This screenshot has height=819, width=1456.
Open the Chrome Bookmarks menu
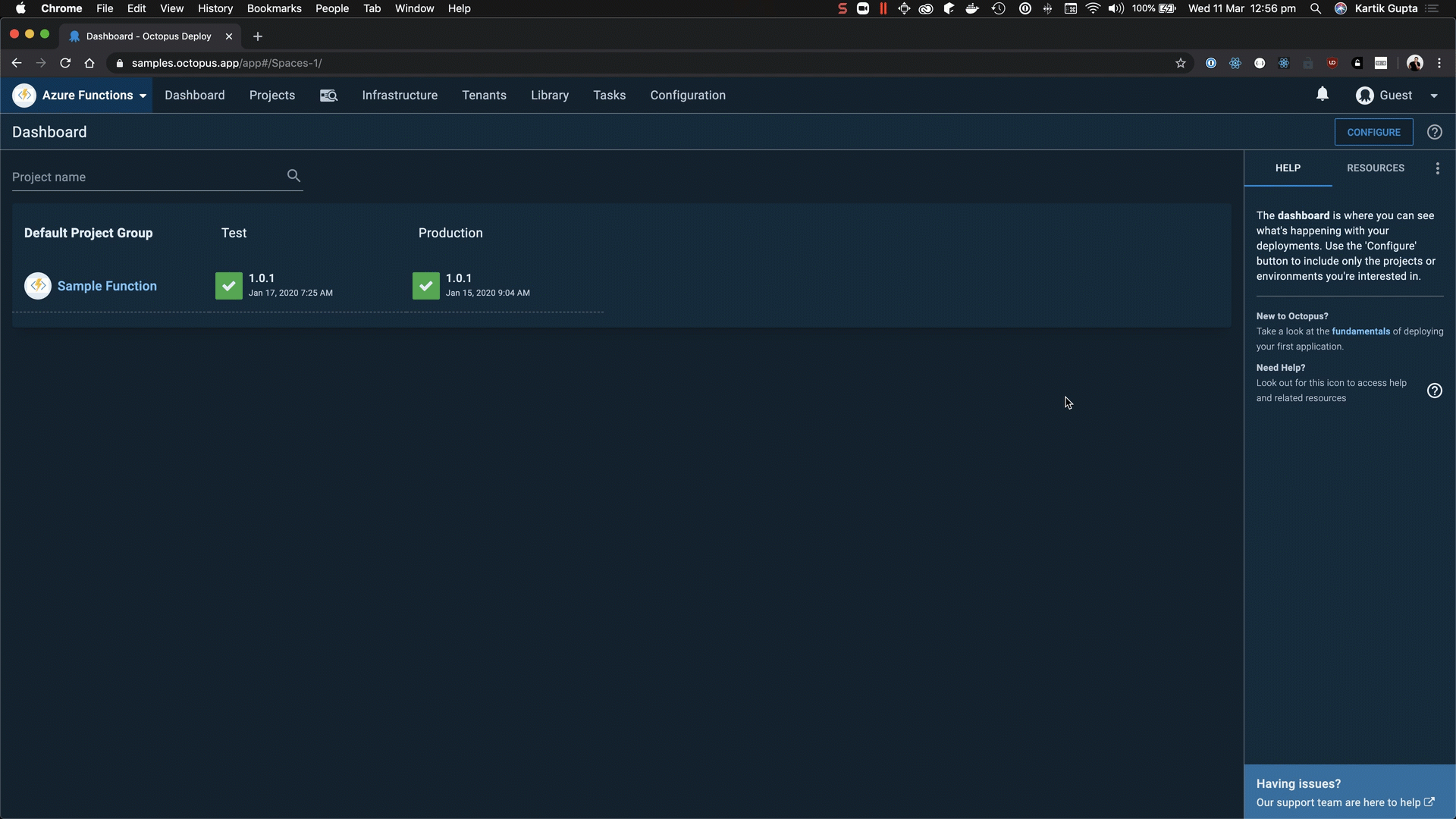pos(275,9)
